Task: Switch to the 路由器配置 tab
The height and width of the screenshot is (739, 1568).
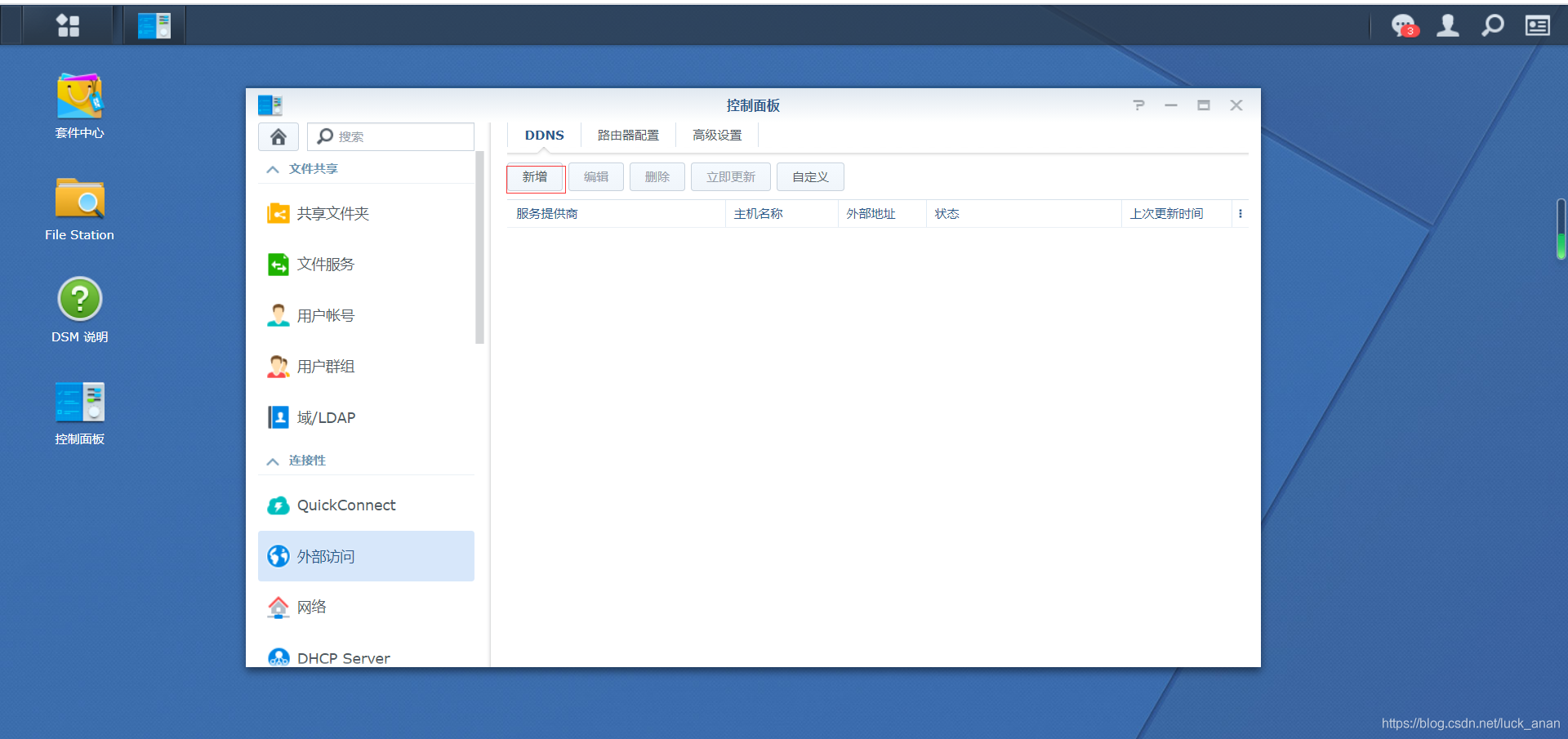Action: click(628, 136)
